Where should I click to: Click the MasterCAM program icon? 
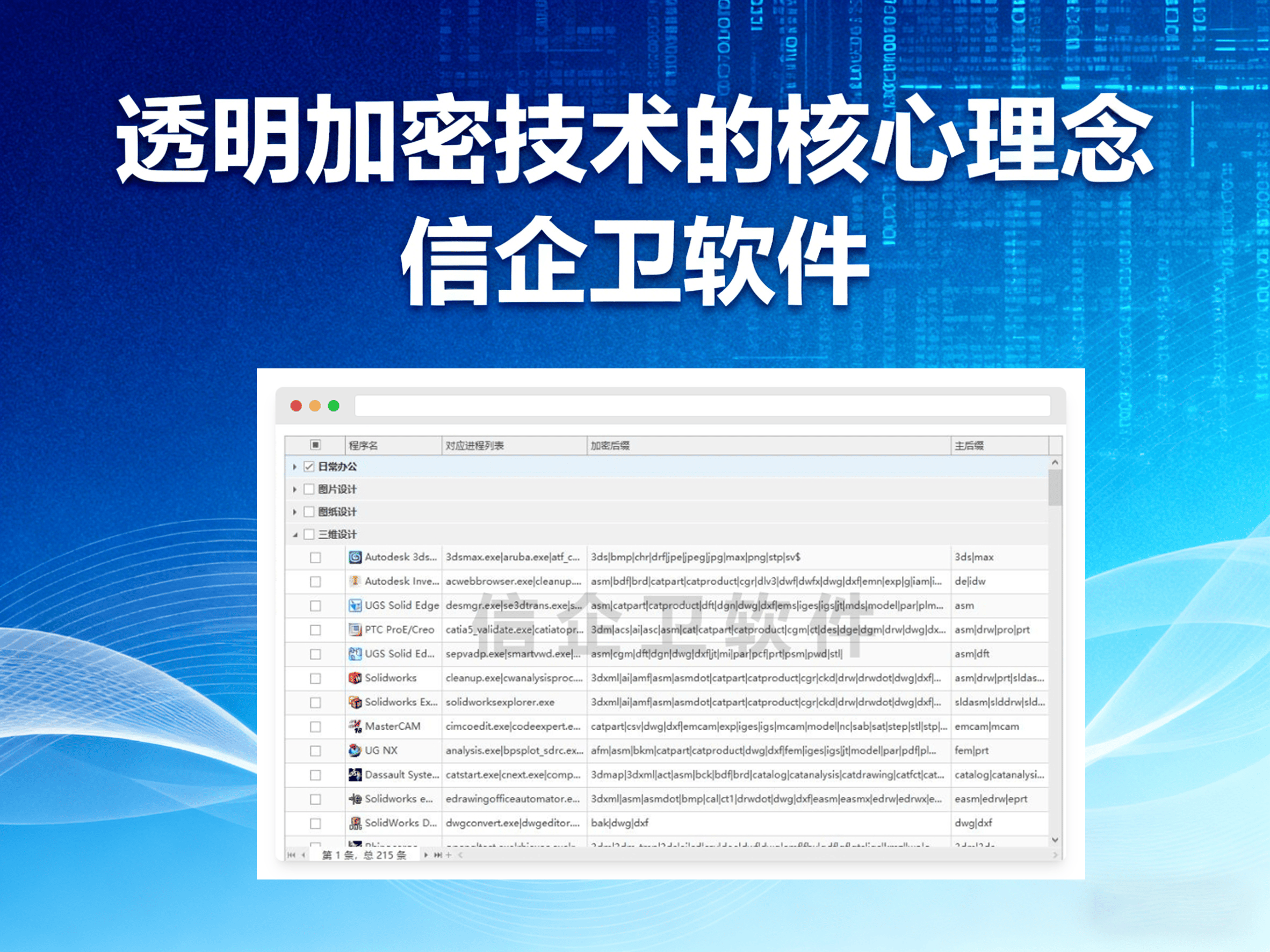pos(355,726)
